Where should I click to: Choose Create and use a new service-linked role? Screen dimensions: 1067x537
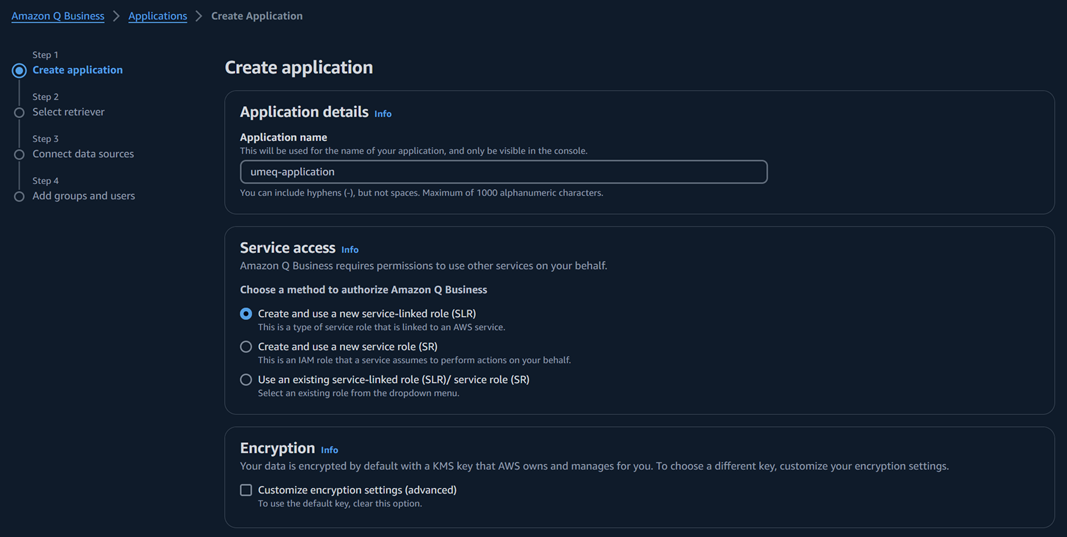coord(246,314)
